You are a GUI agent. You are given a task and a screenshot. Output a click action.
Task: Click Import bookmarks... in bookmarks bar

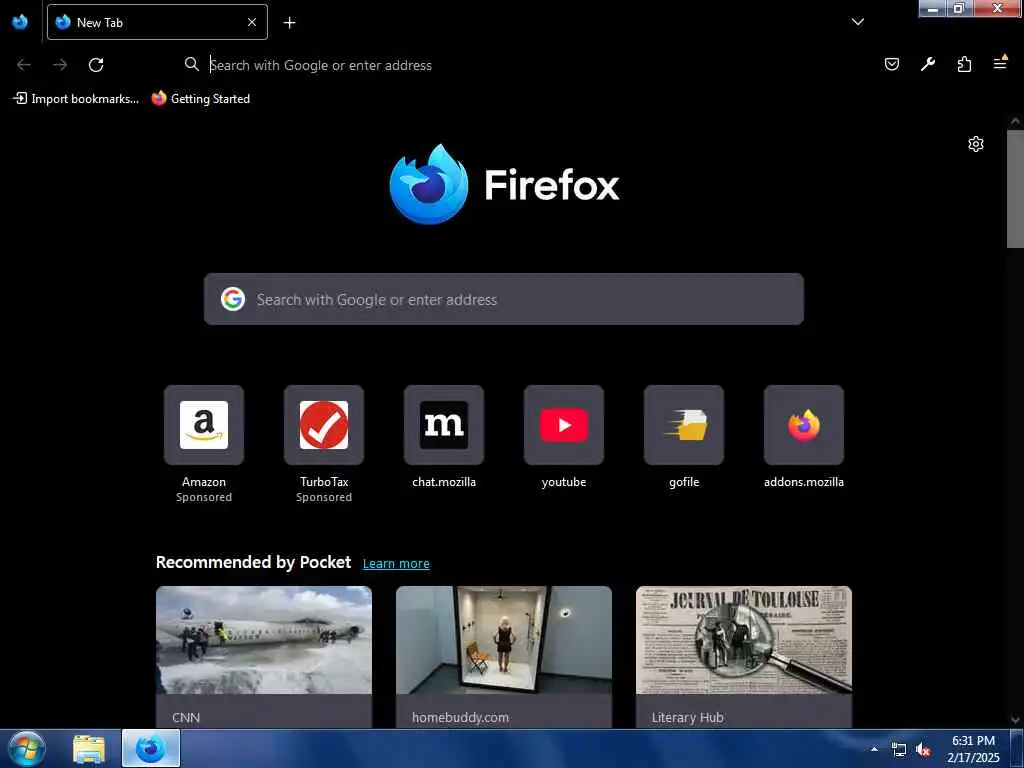click(x=76, y=99)
